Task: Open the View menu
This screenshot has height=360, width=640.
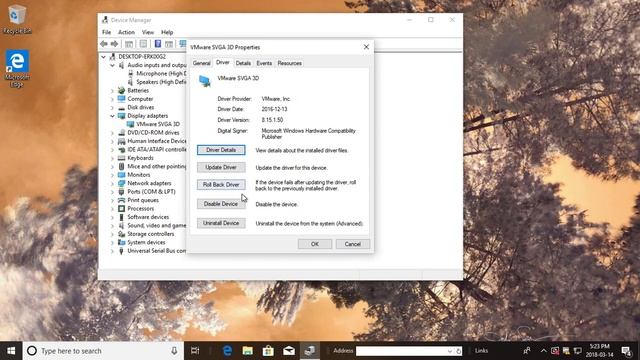Action: click(x=148, y=32)
